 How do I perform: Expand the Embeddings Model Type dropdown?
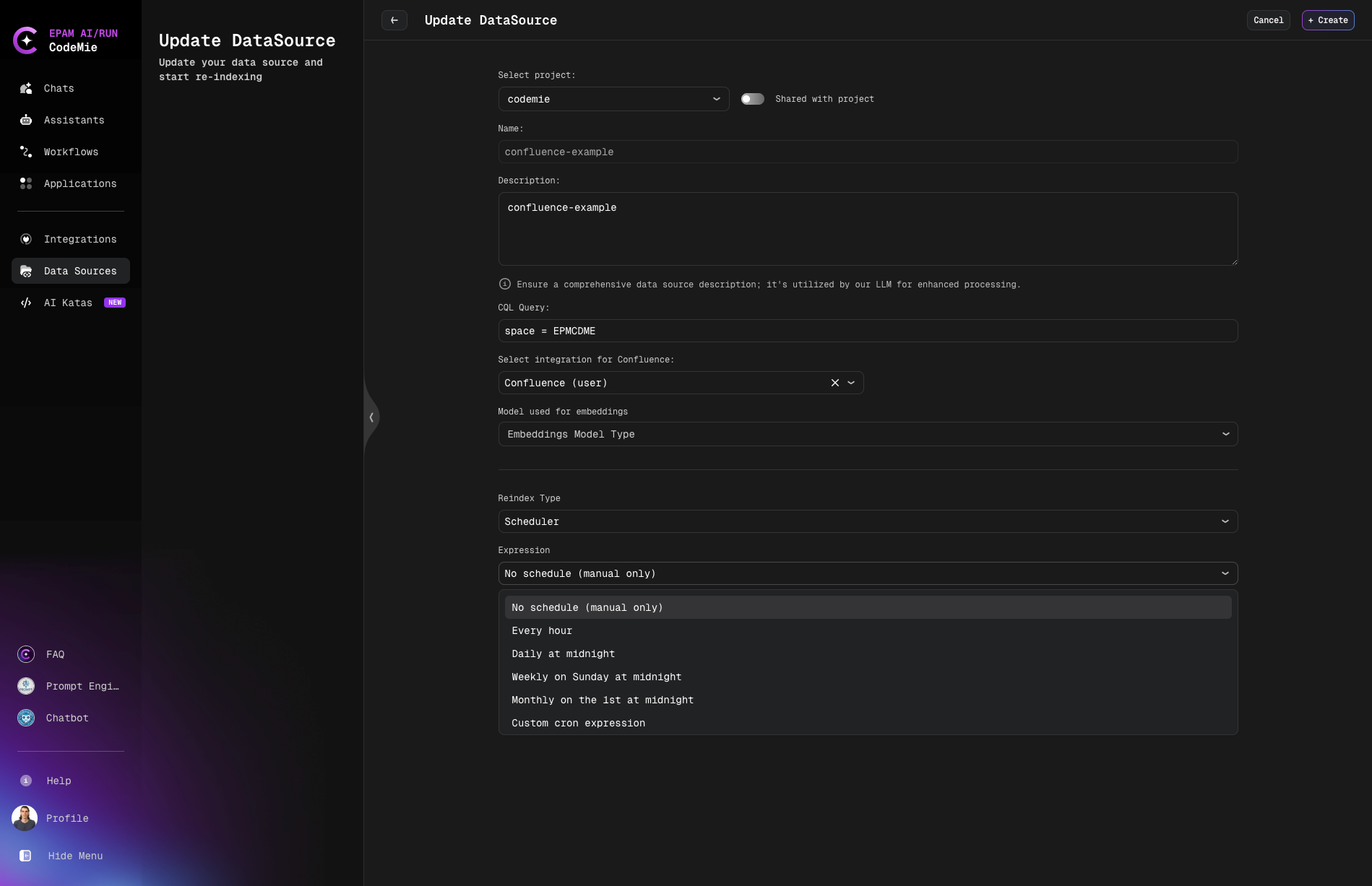pyautogui.click(x=1225, y=434)
